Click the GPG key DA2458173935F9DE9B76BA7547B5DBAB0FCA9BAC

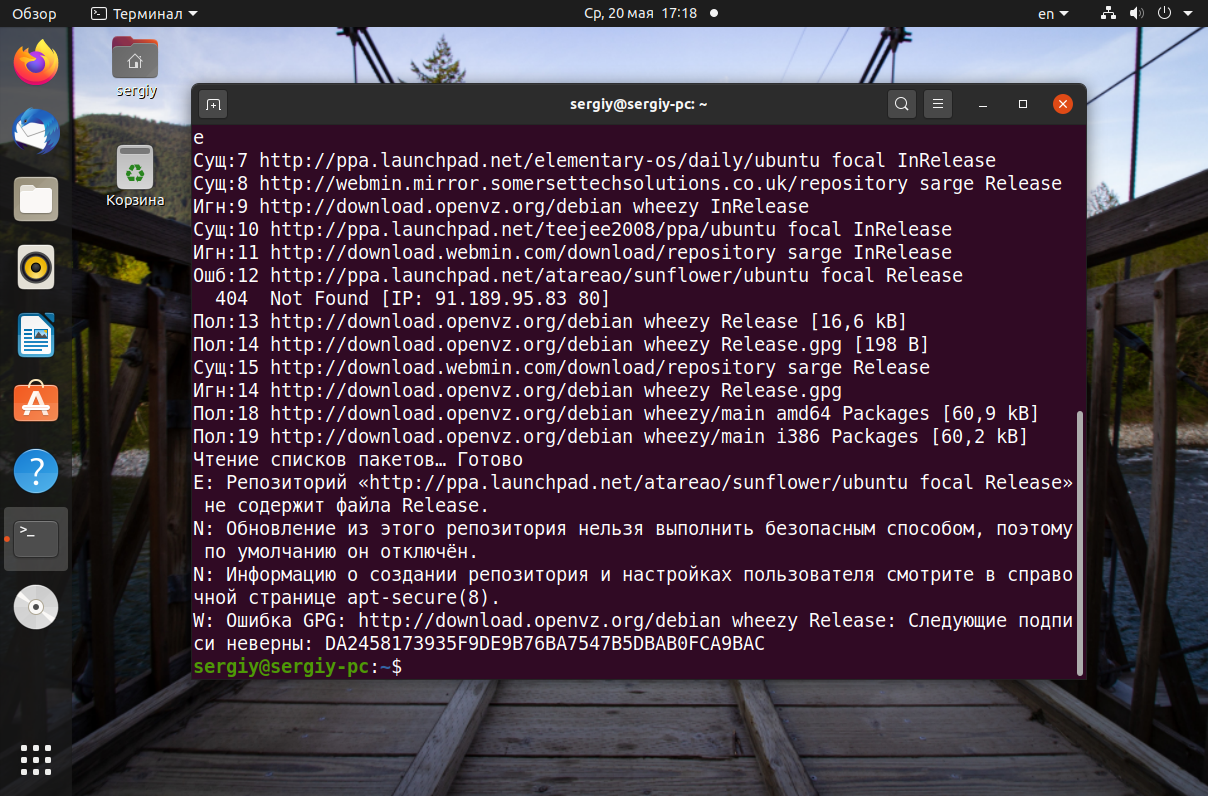pyautogui.click(x=545, y=644)
